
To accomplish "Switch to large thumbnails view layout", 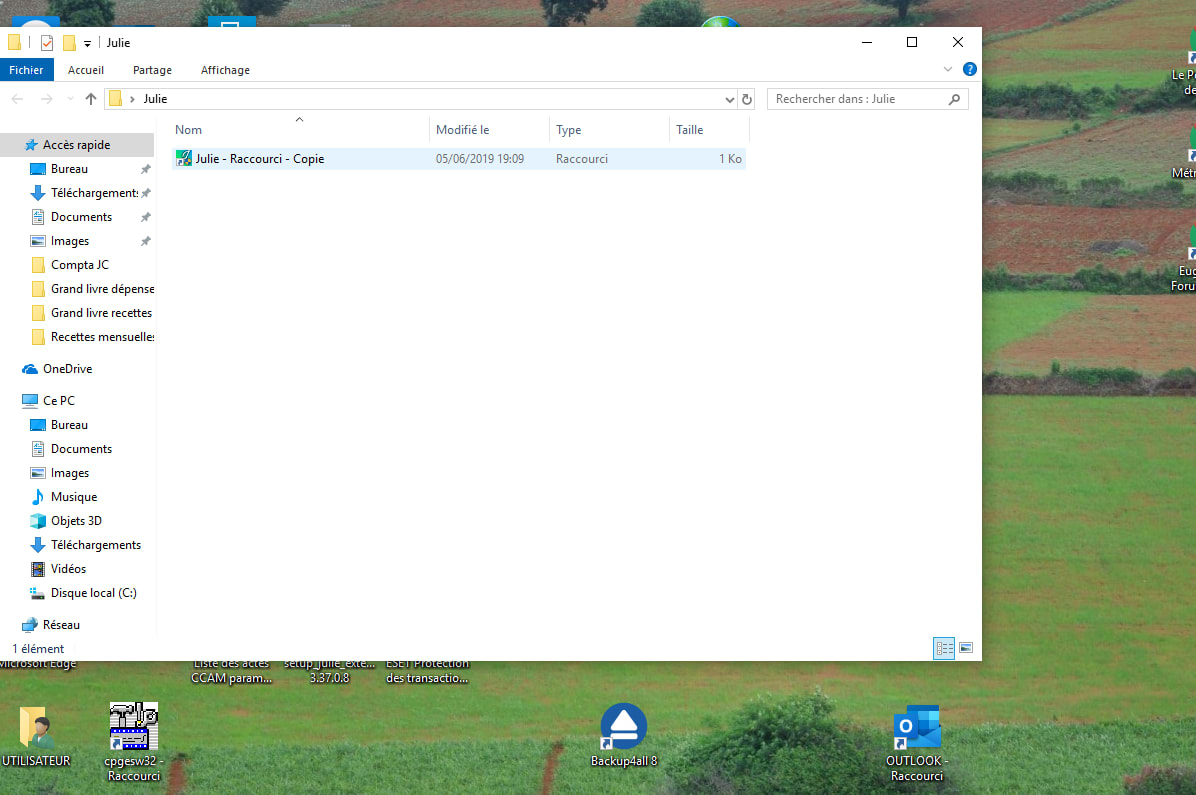I will (966, 648).
